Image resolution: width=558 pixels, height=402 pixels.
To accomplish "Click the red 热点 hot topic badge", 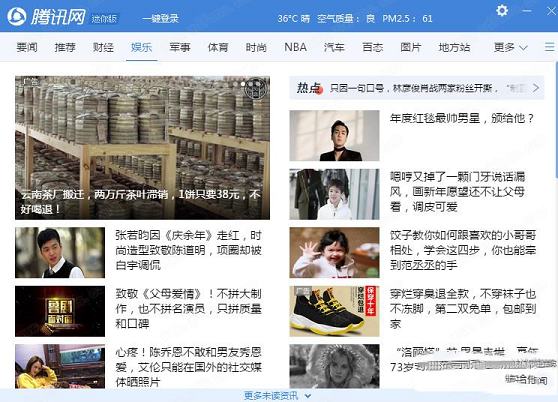I will (x=310, y=88).
